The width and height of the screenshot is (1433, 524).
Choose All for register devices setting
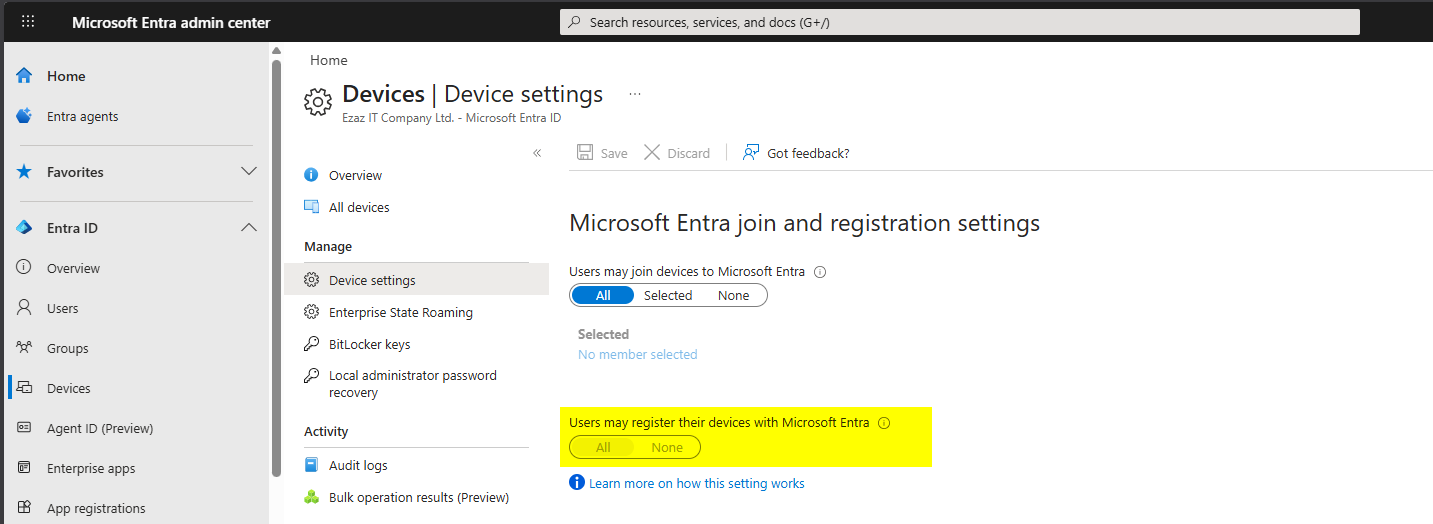603,447
